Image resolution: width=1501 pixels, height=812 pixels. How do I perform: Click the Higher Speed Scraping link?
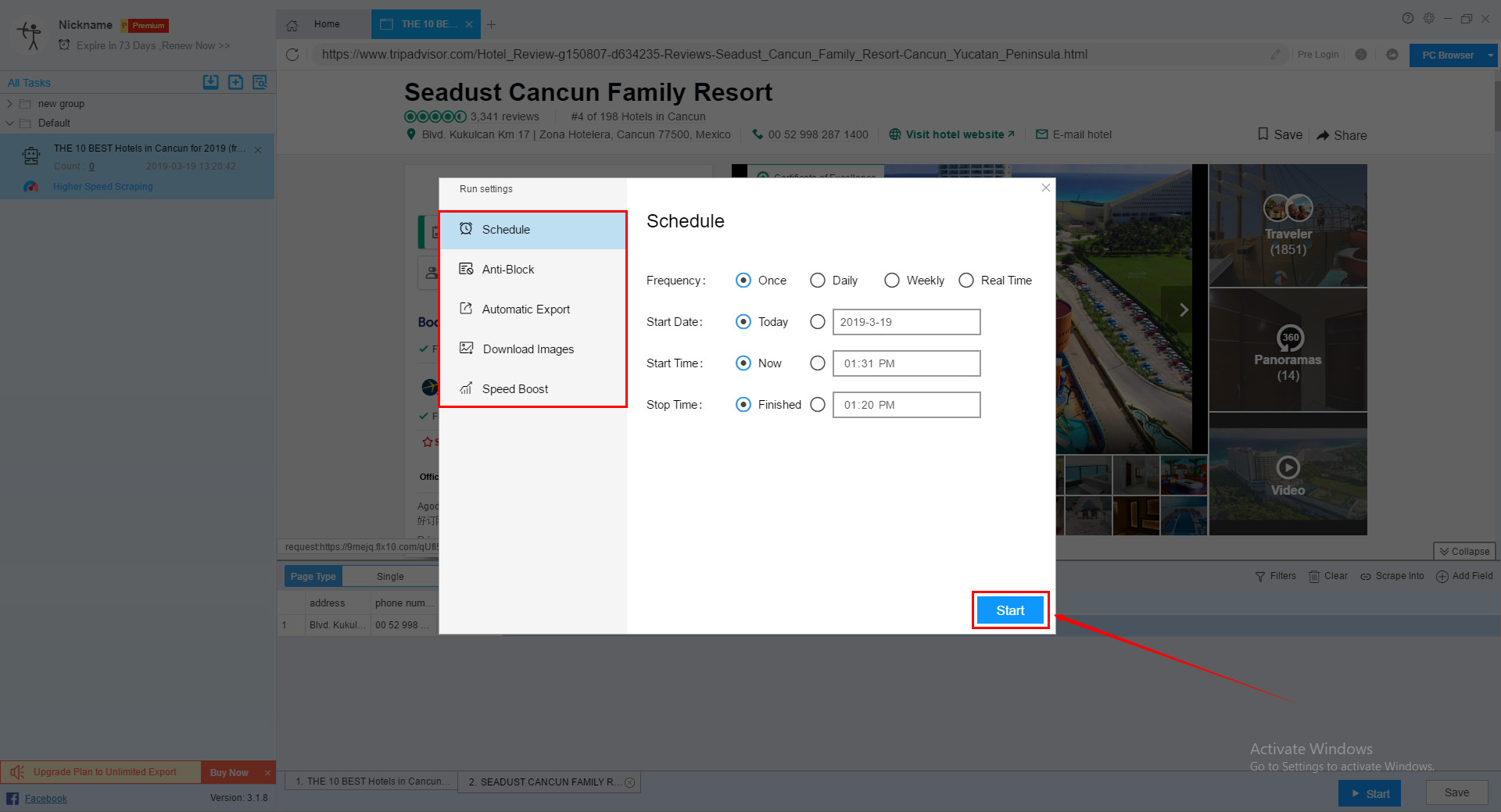pyautogui.click(x=102, y=187)
